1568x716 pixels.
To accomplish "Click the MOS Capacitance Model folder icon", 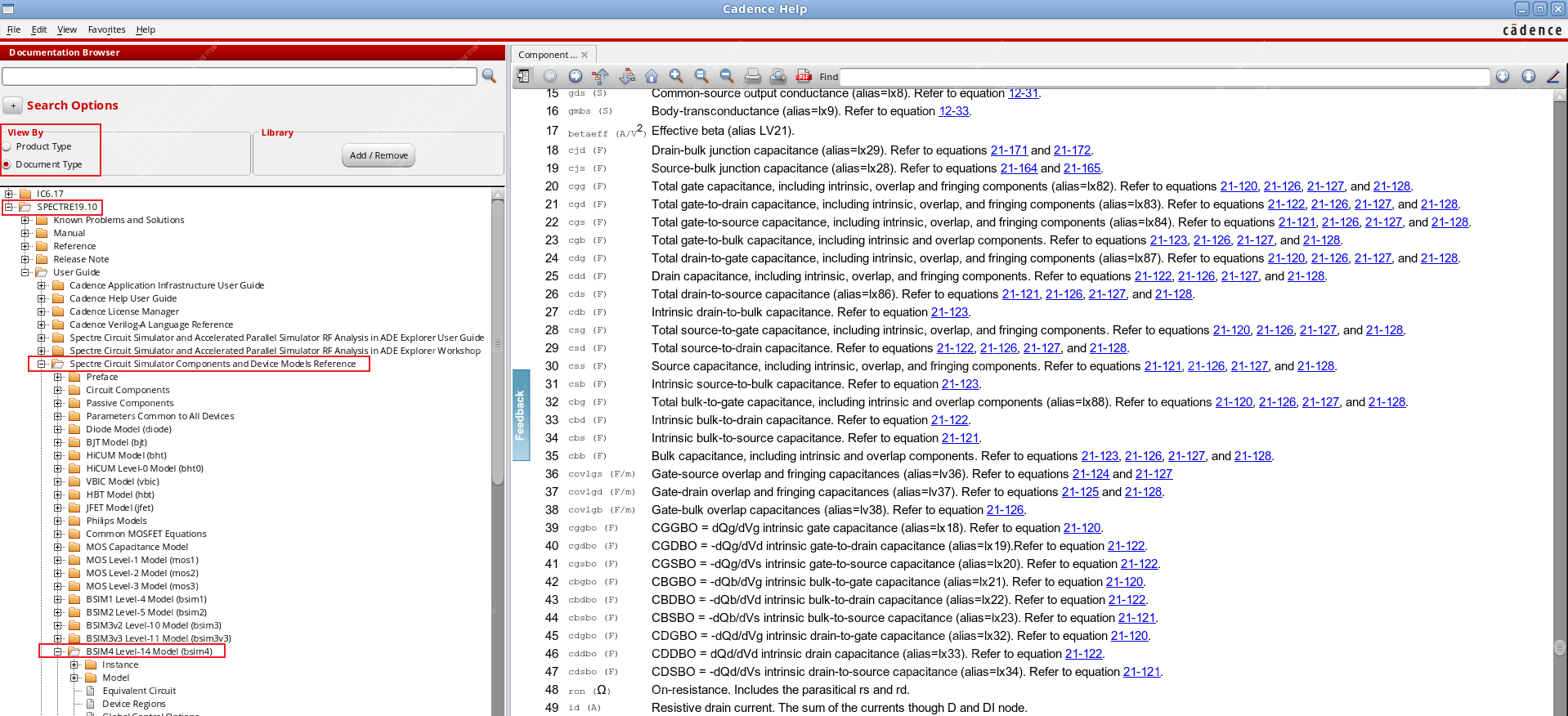I will 74,547.
